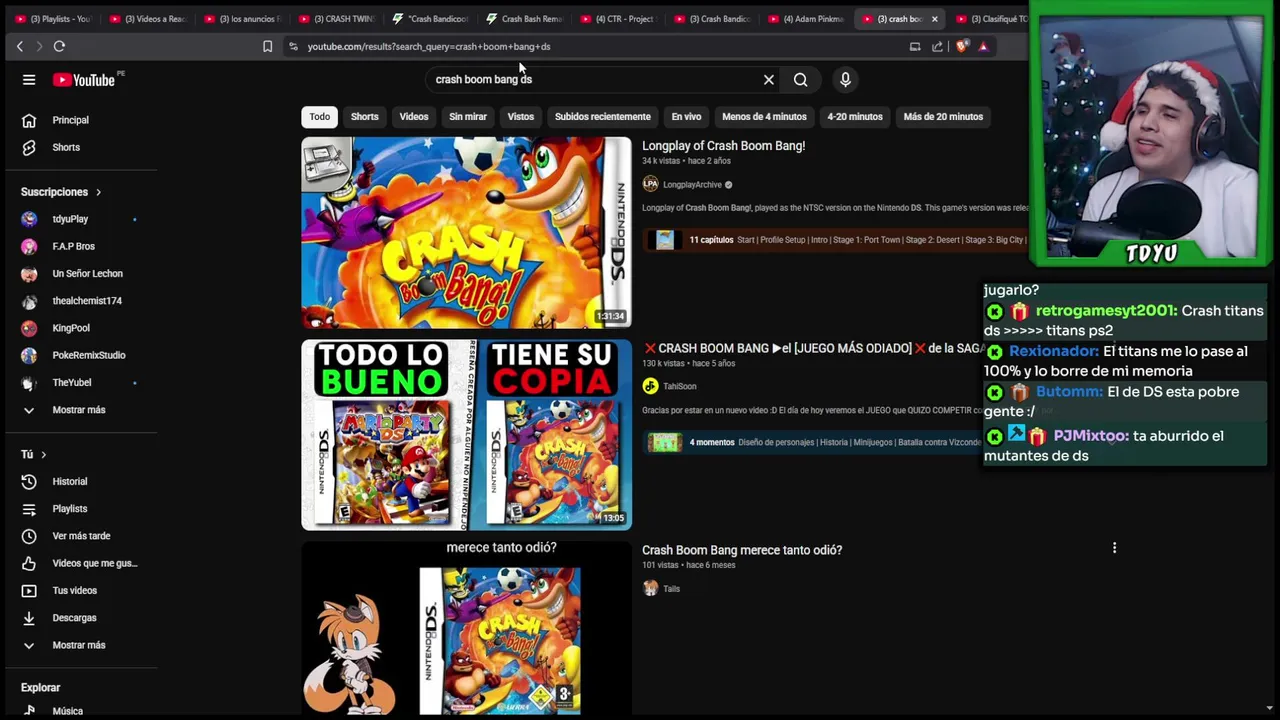Open Tails channel link
The width and height of the screenshot is (1280, 720).
tap(672, 589)
